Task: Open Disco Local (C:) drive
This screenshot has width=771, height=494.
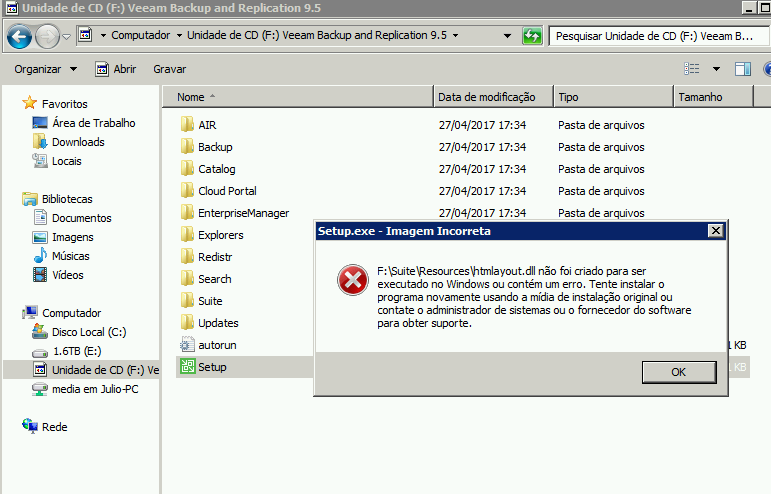Action: coord(79,332)
